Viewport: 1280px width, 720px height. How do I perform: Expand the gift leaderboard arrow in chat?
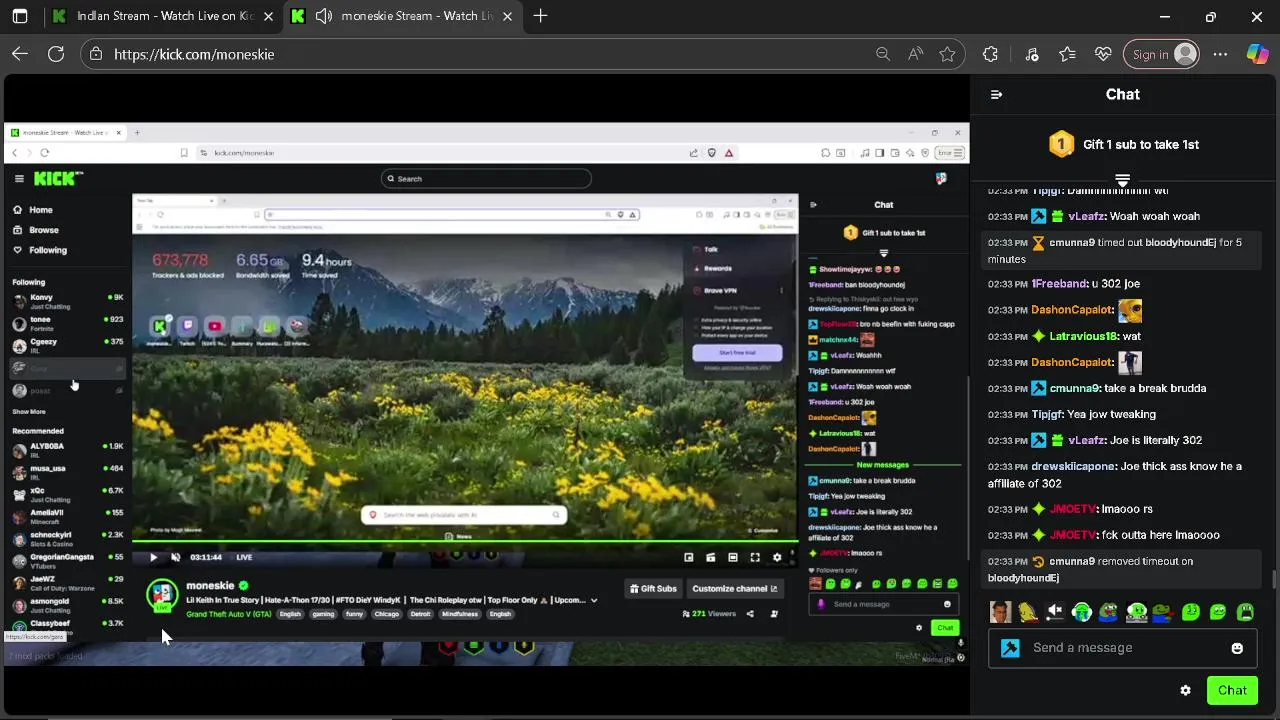[x=1122, y=180]
